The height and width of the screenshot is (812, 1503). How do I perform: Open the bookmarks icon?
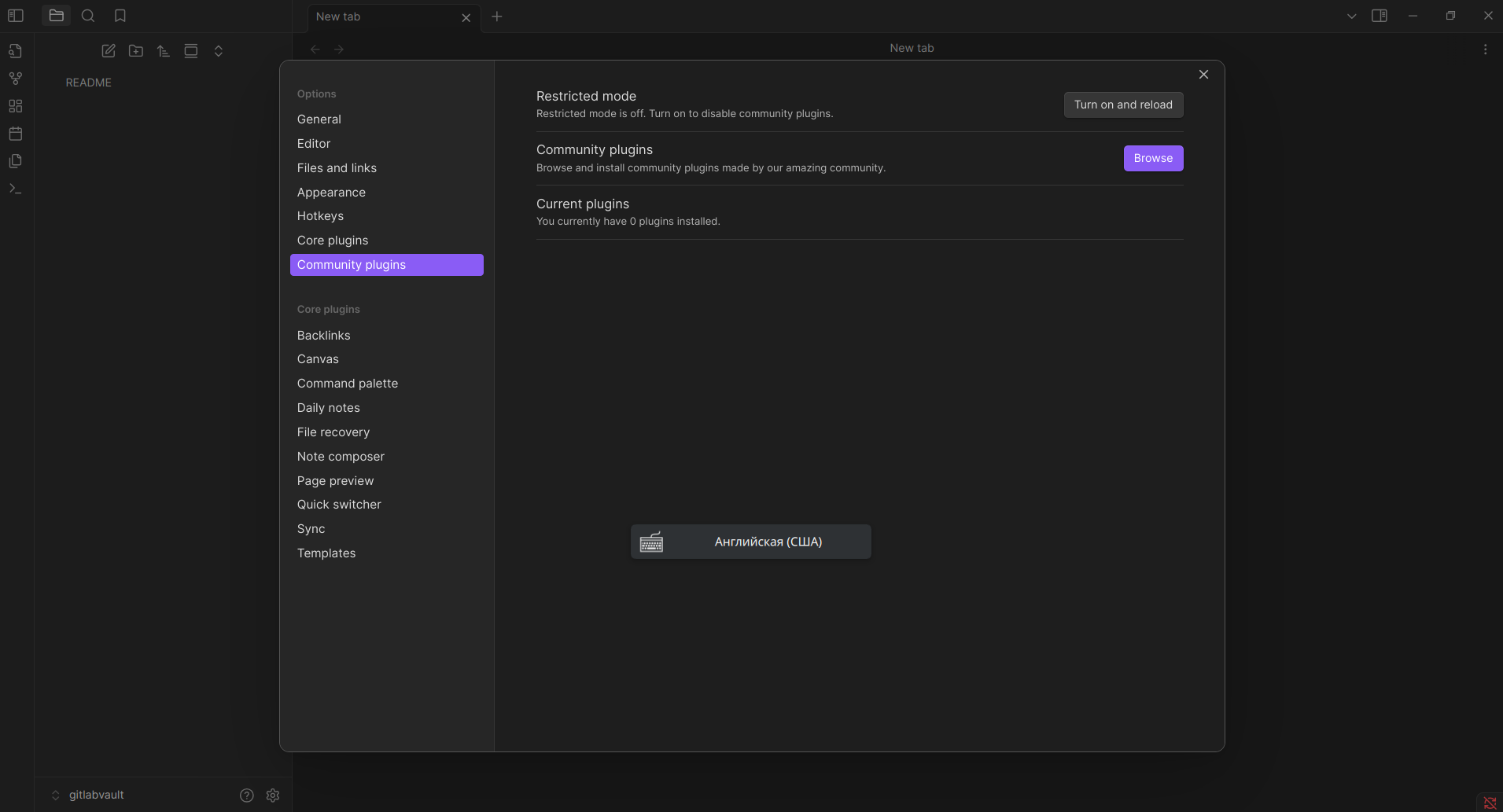pyautogui.click(x=120, y=16)
